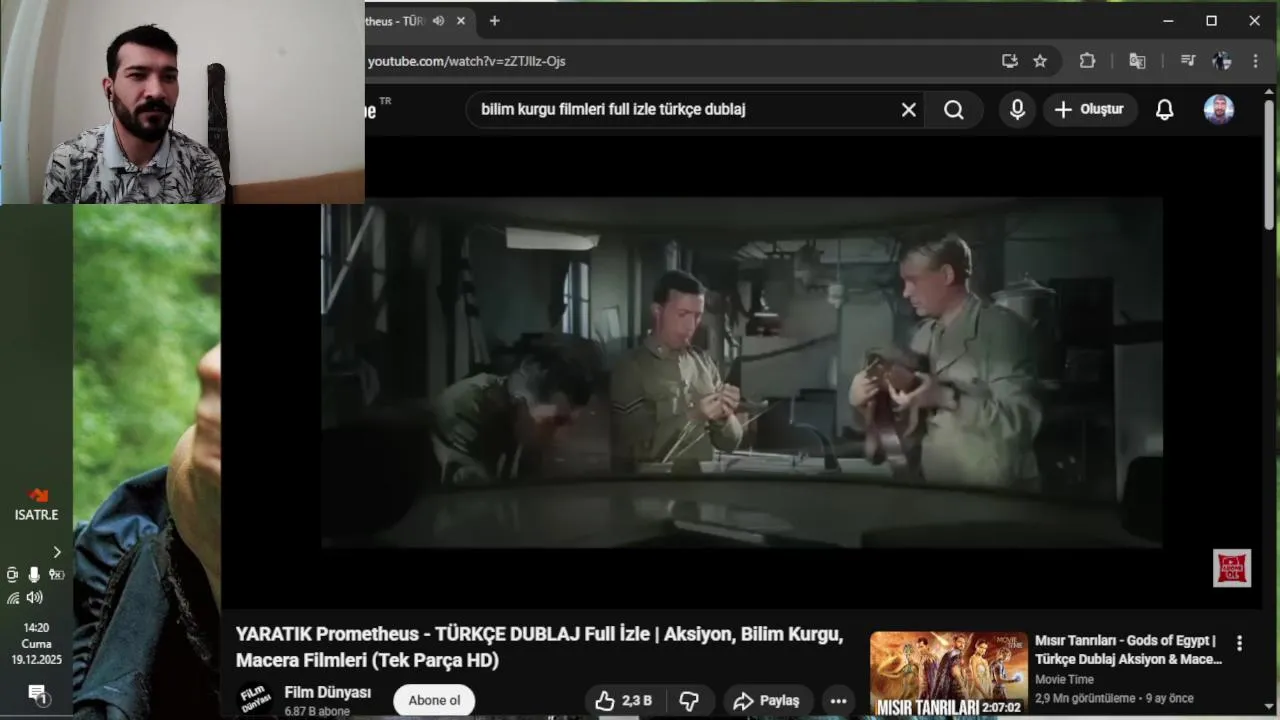Click the Oluştur create button

[x=1090, y=109]
